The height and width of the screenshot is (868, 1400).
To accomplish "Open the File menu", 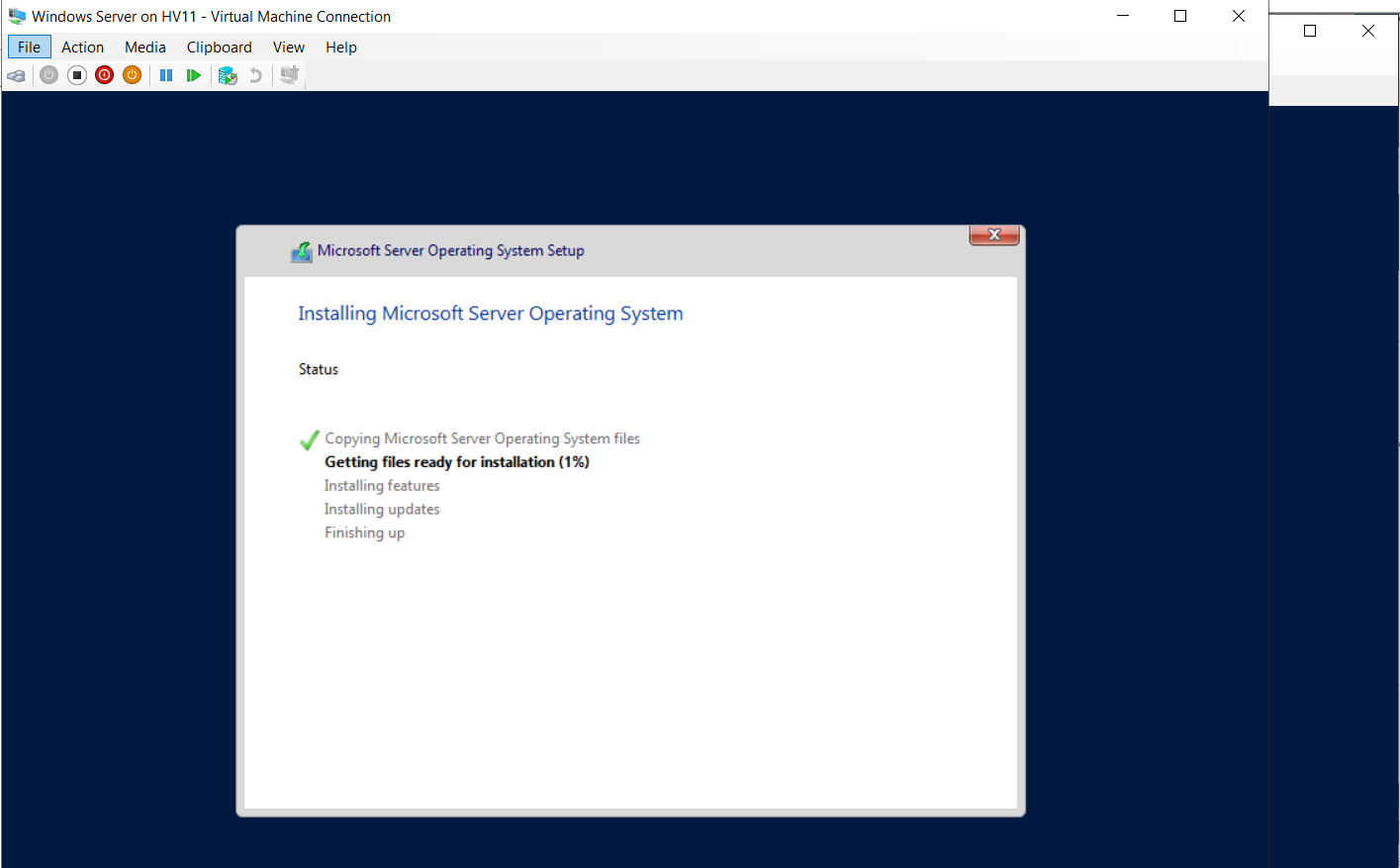I will [x=29, y=47].
